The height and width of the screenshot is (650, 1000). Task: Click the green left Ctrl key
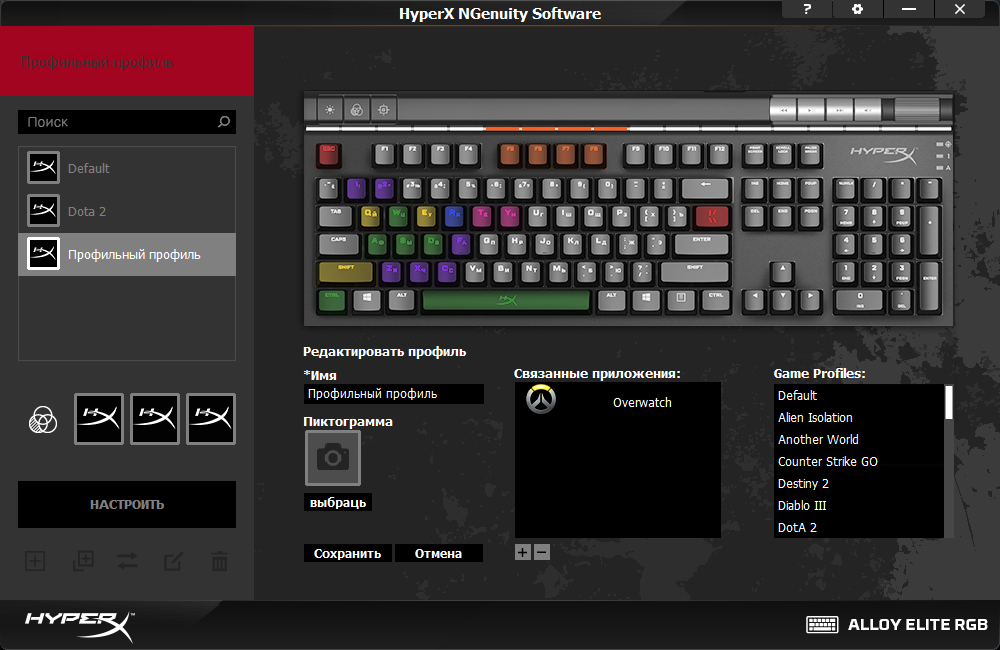[332, 300]
